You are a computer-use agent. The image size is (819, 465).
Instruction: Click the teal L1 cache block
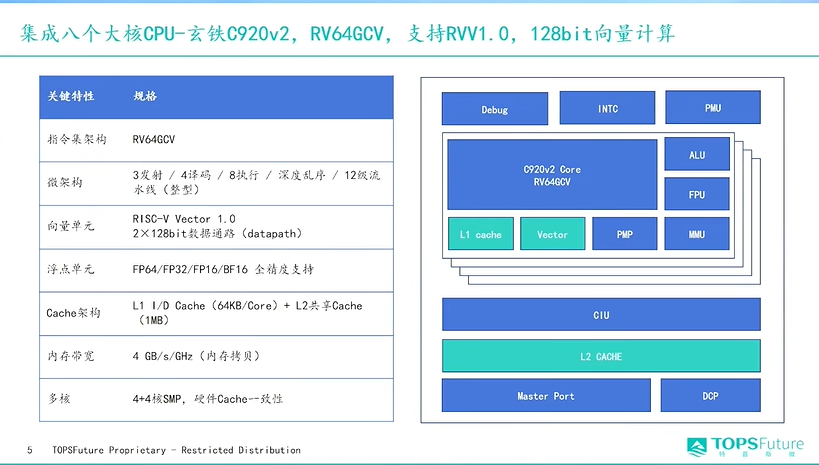[x=481, y=234]
